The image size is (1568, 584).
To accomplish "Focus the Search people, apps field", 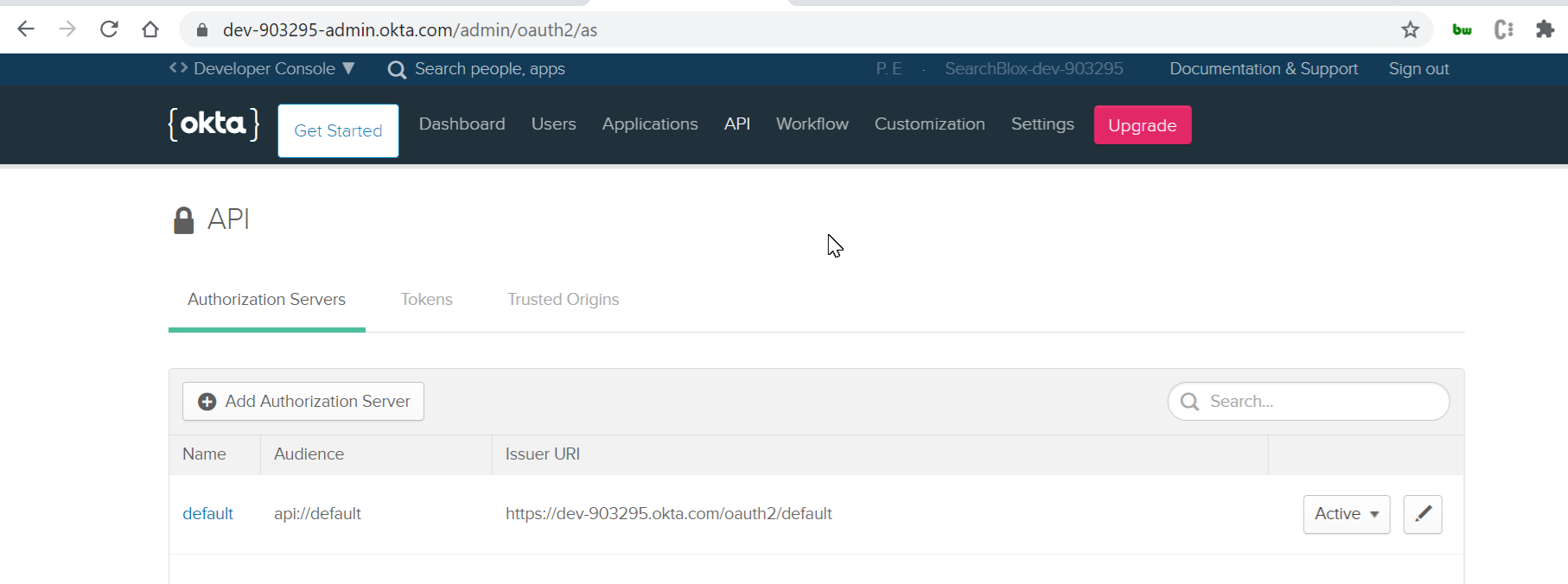I will pos(490,69).
